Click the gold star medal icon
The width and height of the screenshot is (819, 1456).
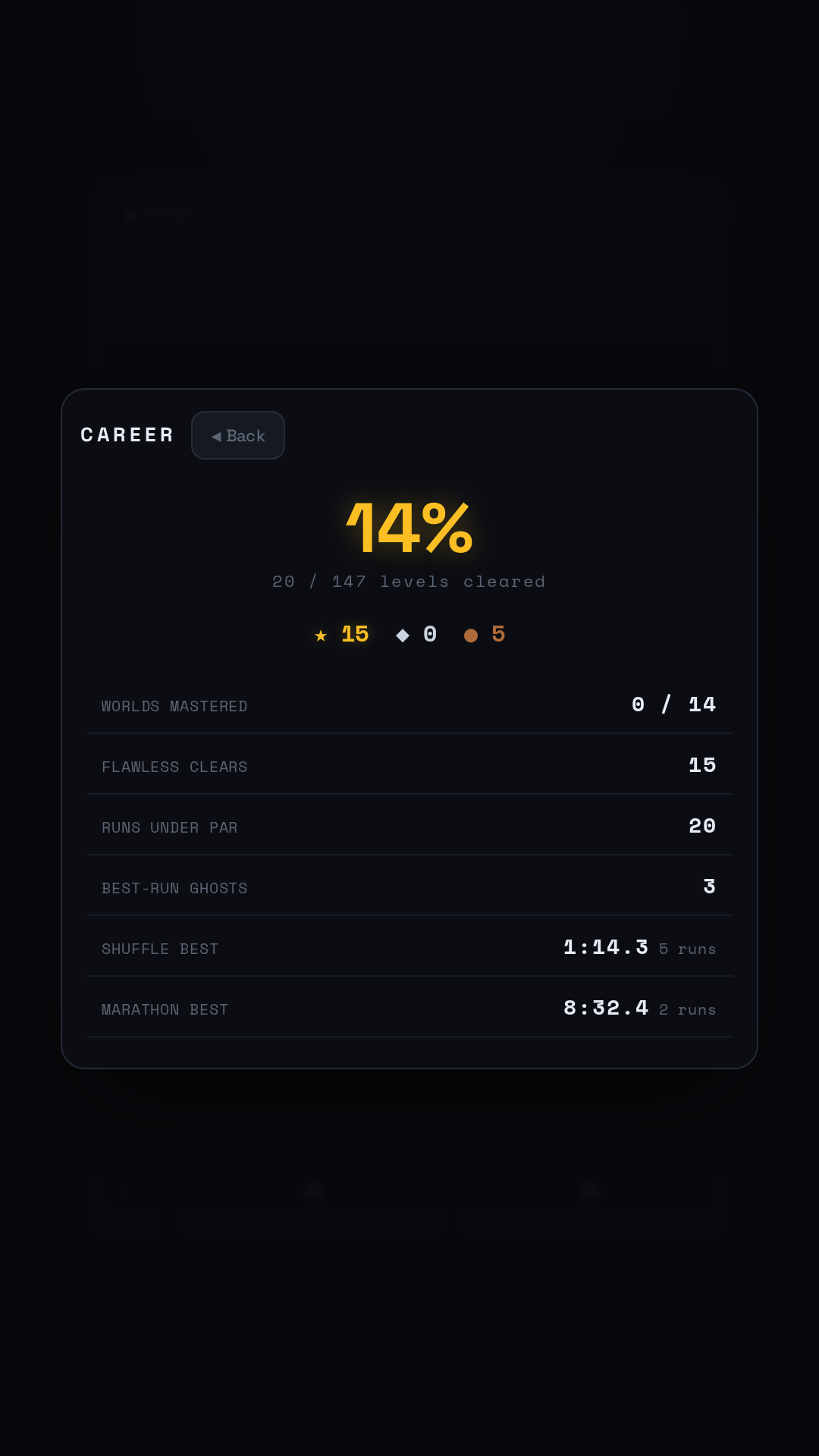[321, 635]
